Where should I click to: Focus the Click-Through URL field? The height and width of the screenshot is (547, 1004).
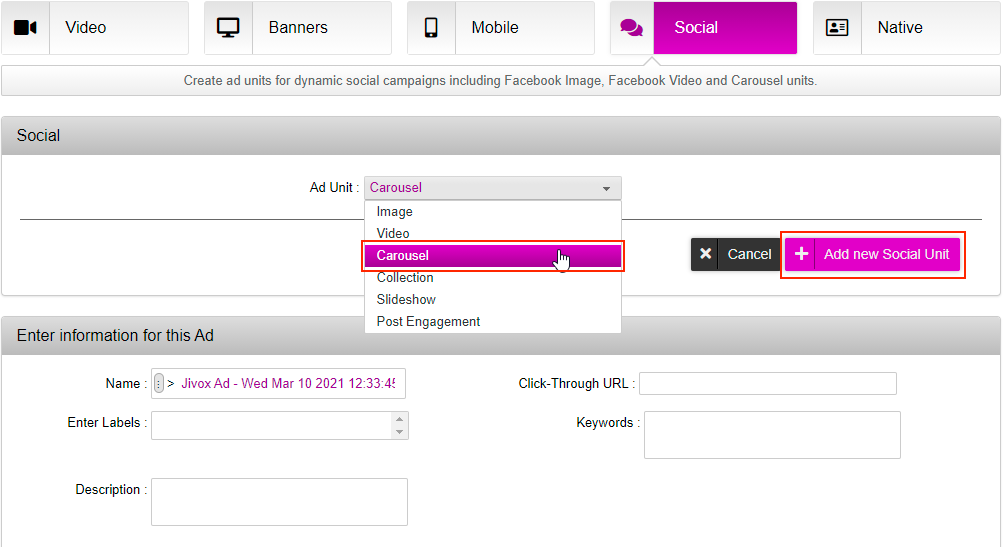(x=767, y=384)
